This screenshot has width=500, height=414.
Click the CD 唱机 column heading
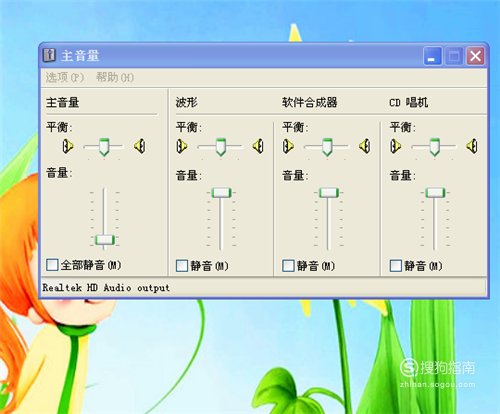click(409, 102)
